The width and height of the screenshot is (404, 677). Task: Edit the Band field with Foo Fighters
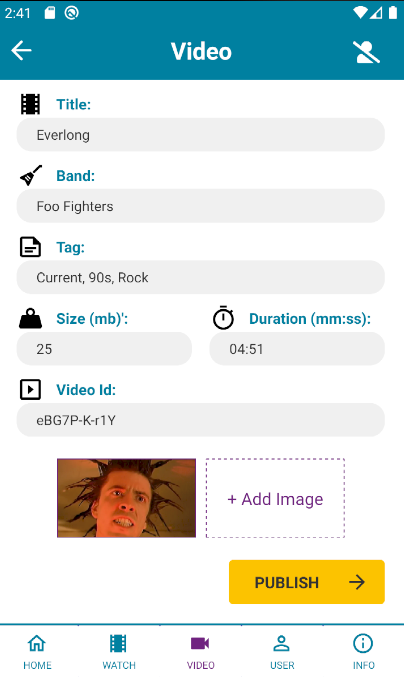201,206
